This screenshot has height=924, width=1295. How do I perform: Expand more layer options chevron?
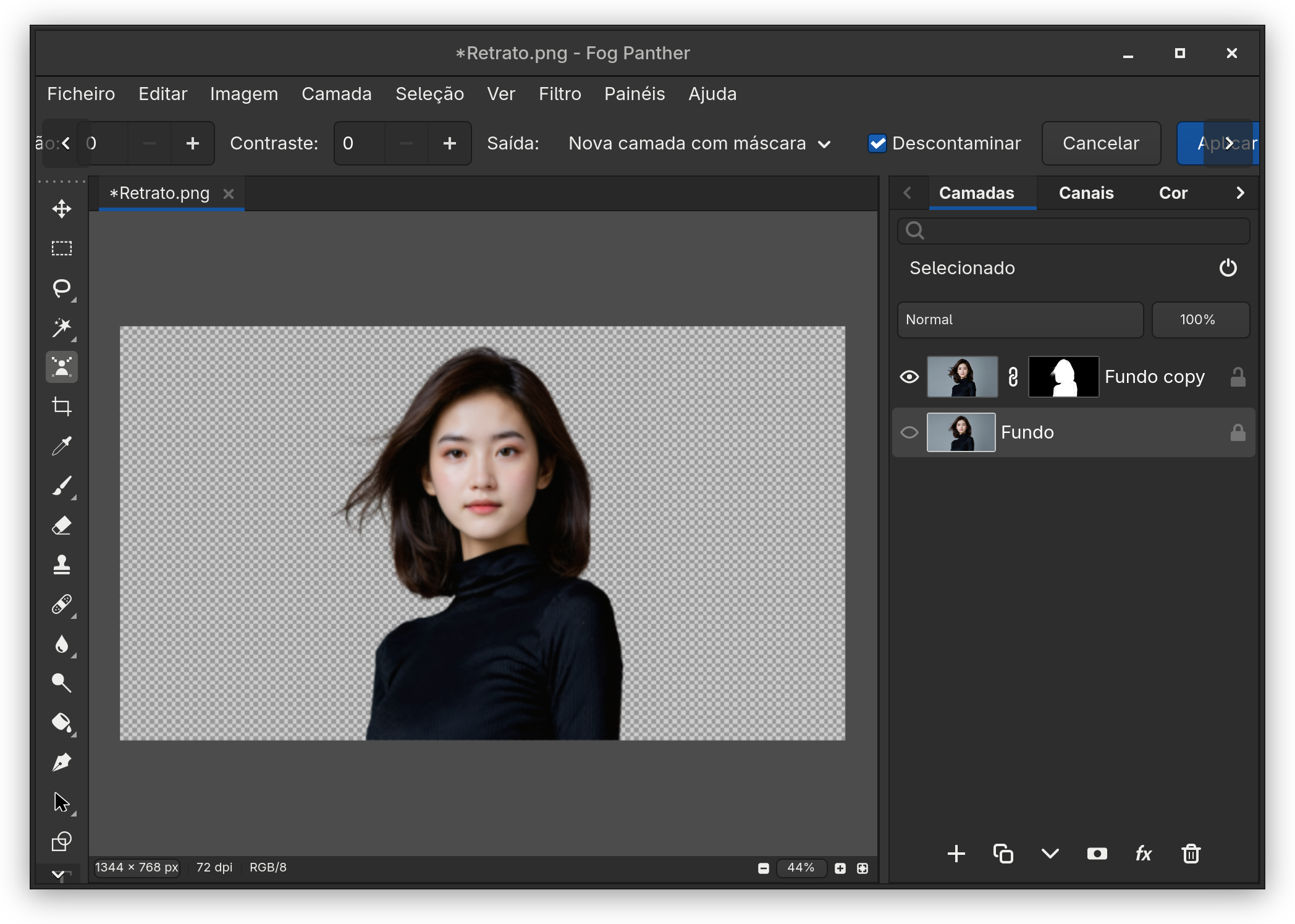coord(1050,854)
